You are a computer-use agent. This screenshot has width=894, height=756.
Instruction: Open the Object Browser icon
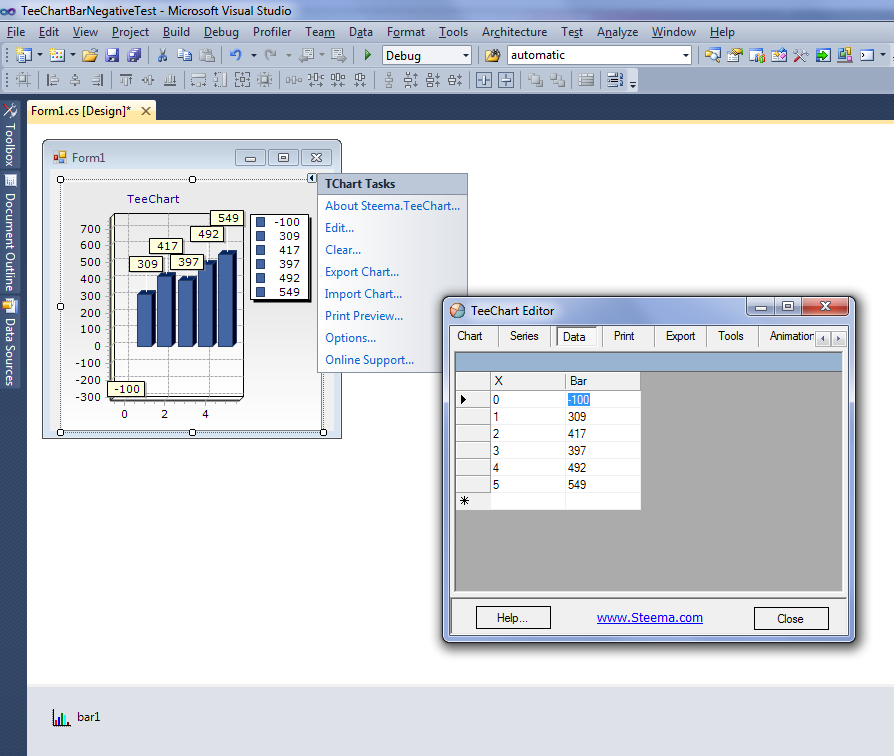pos(779,55)
